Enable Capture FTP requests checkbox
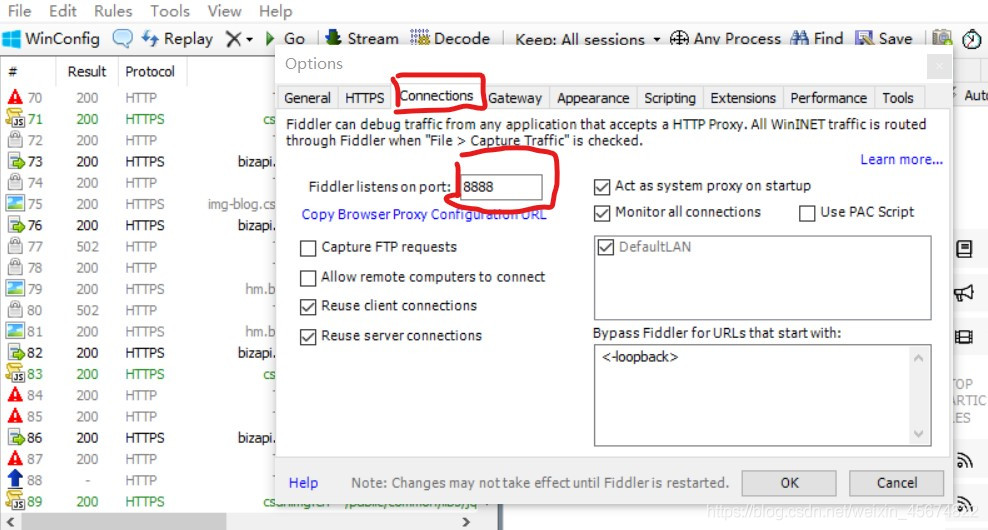The image size is (988, 530). tap(307, 248)
